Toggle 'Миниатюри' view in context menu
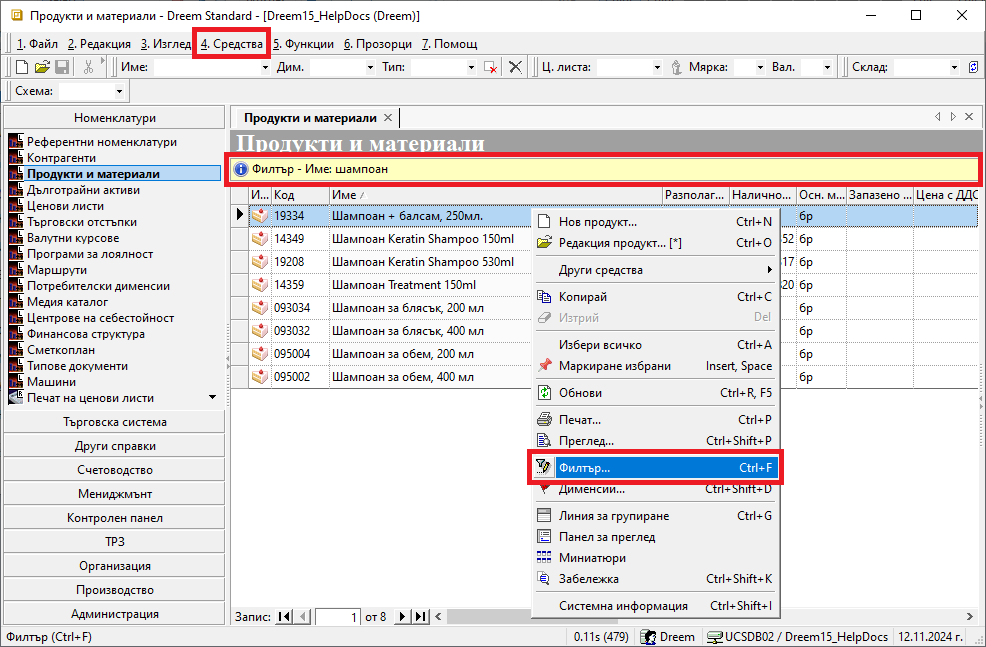Screen dimensions: 986x647 tap(592, 558)
